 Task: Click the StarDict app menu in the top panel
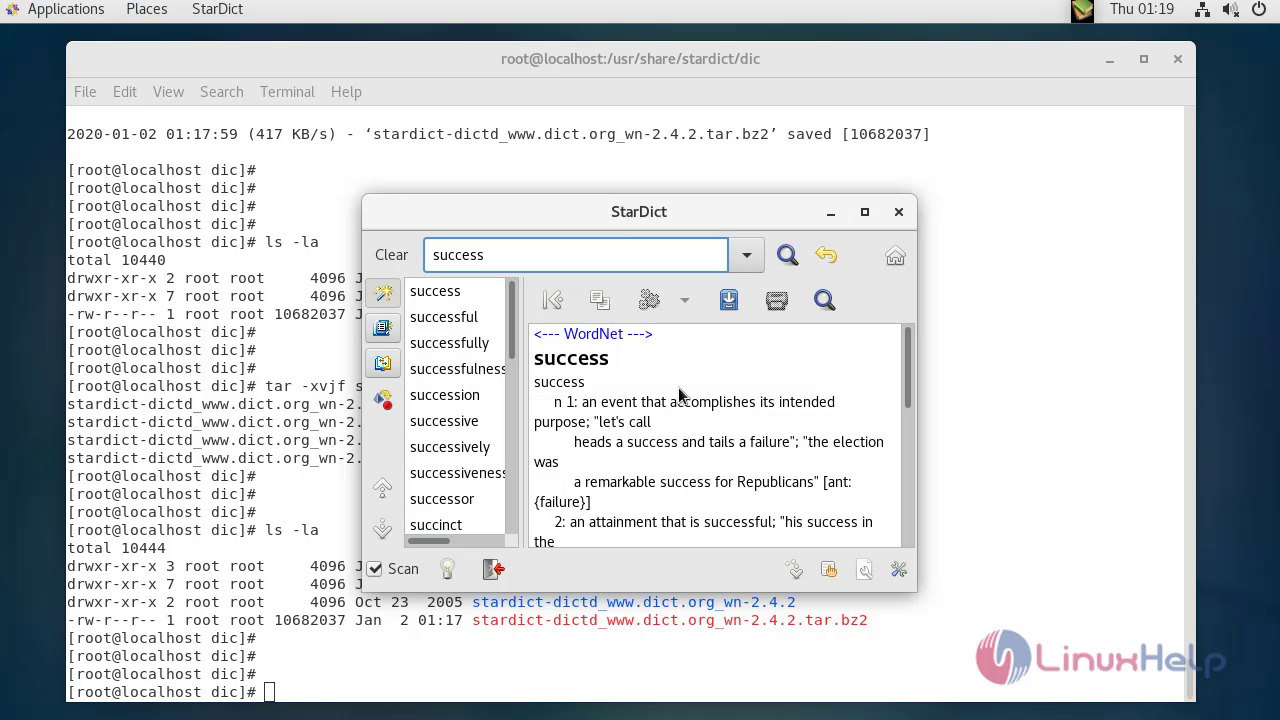pos(217,9)
